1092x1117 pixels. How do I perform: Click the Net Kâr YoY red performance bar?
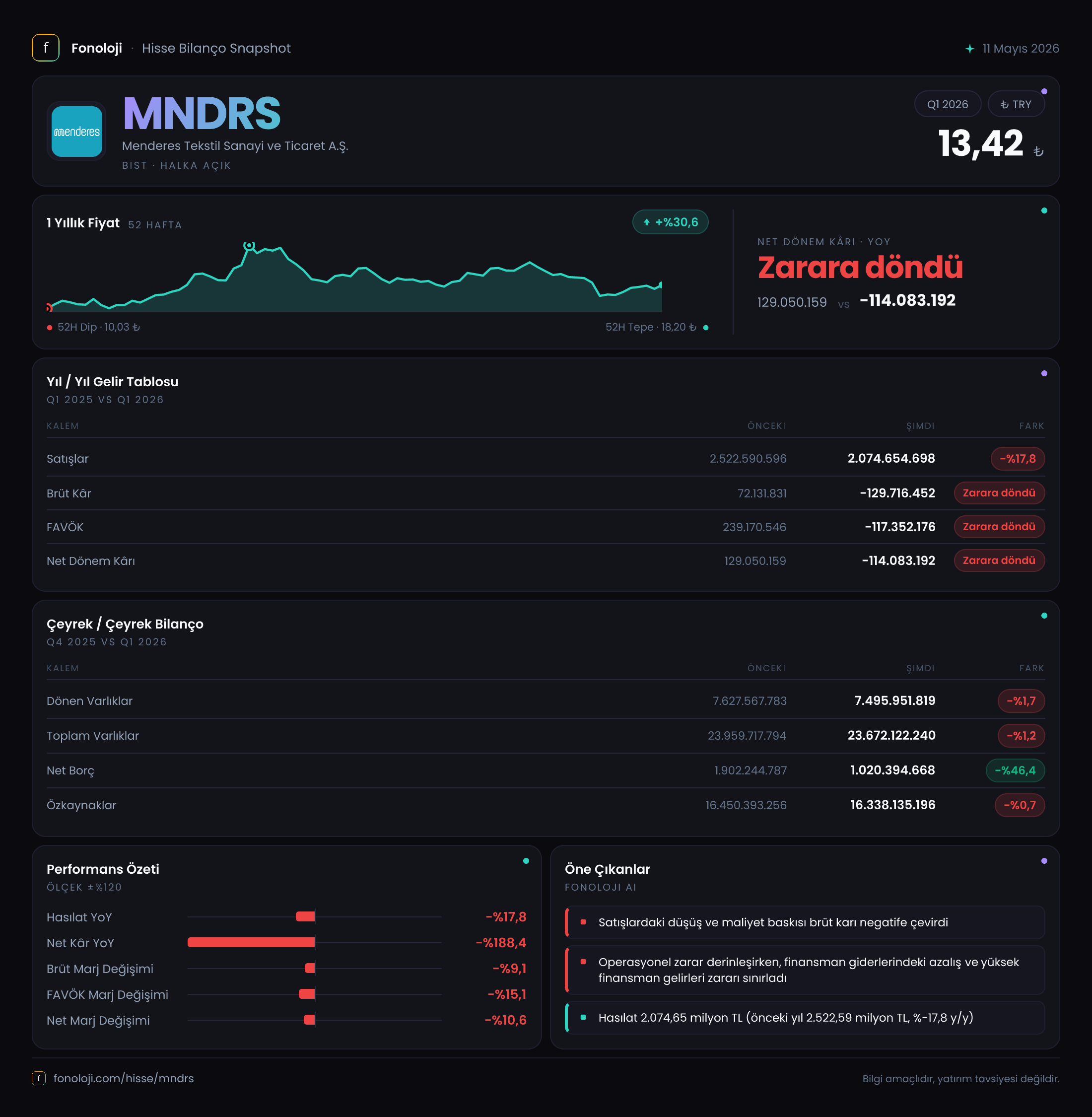tap(251, 942)
